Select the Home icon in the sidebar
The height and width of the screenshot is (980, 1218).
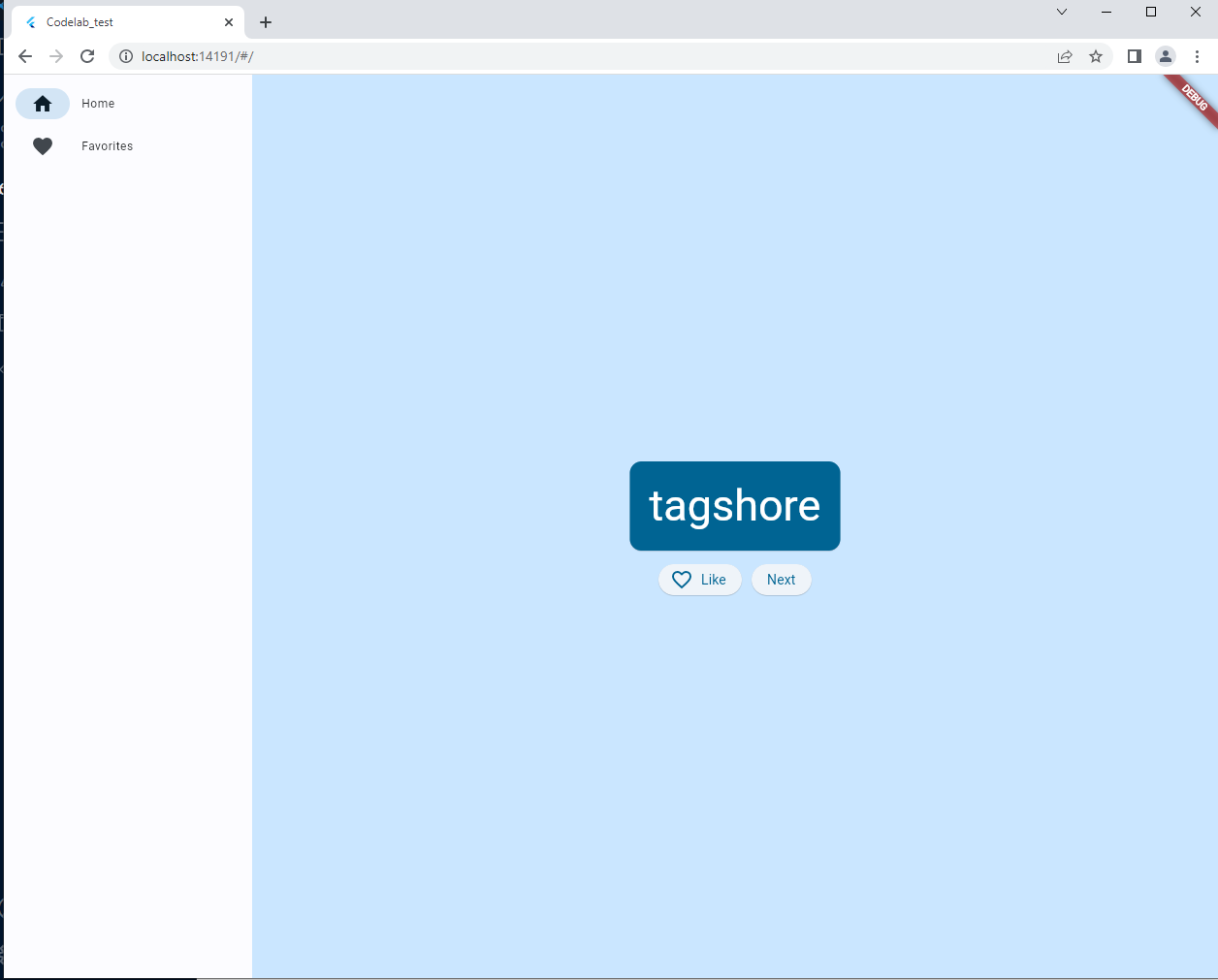coord(43,104)
